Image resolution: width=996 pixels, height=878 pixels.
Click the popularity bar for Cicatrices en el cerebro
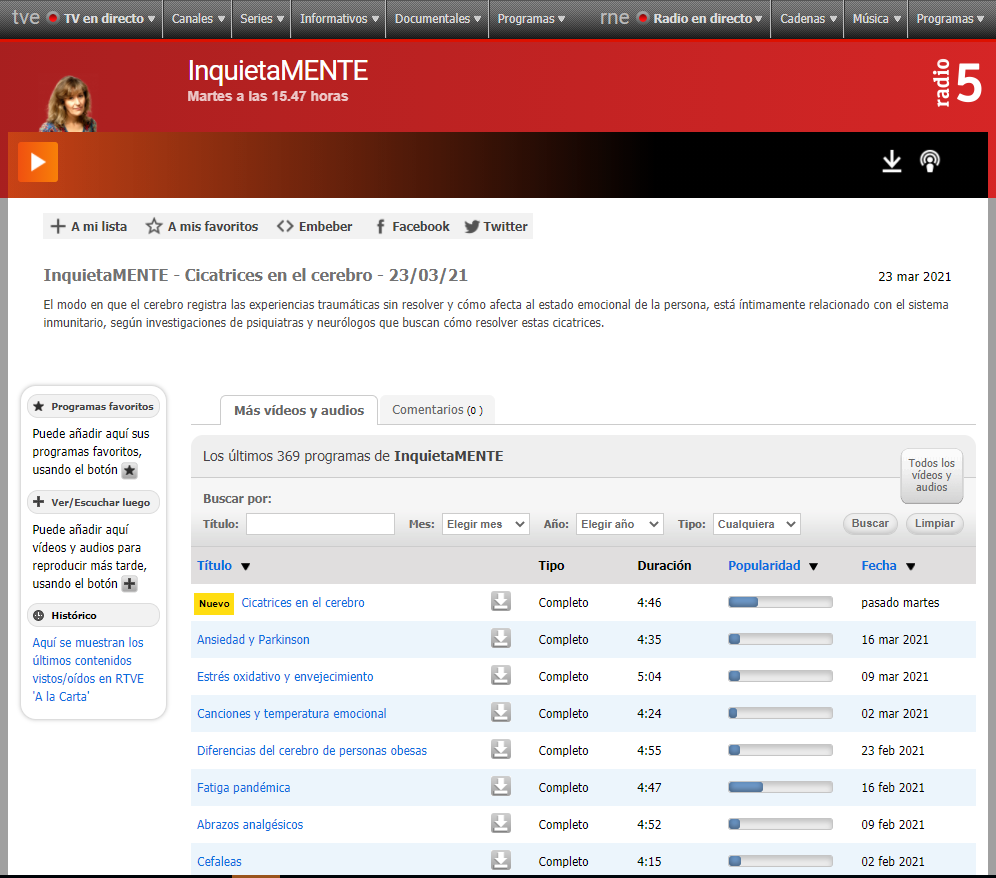pyautogui.click(x=780, y=602)
